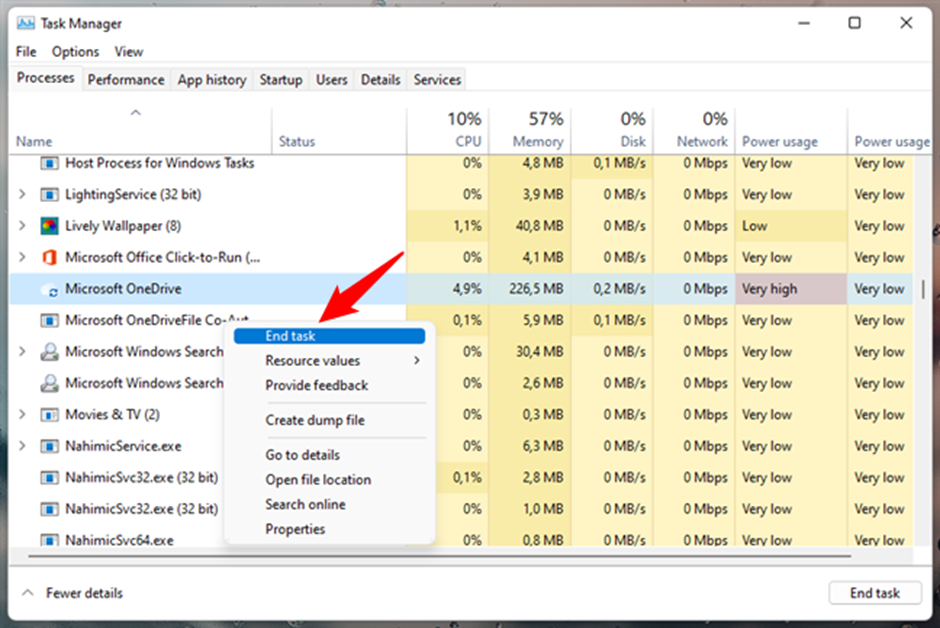Click the vertical scrollbar thumb
Screen dimensions: 940x628
pos(923,289)
